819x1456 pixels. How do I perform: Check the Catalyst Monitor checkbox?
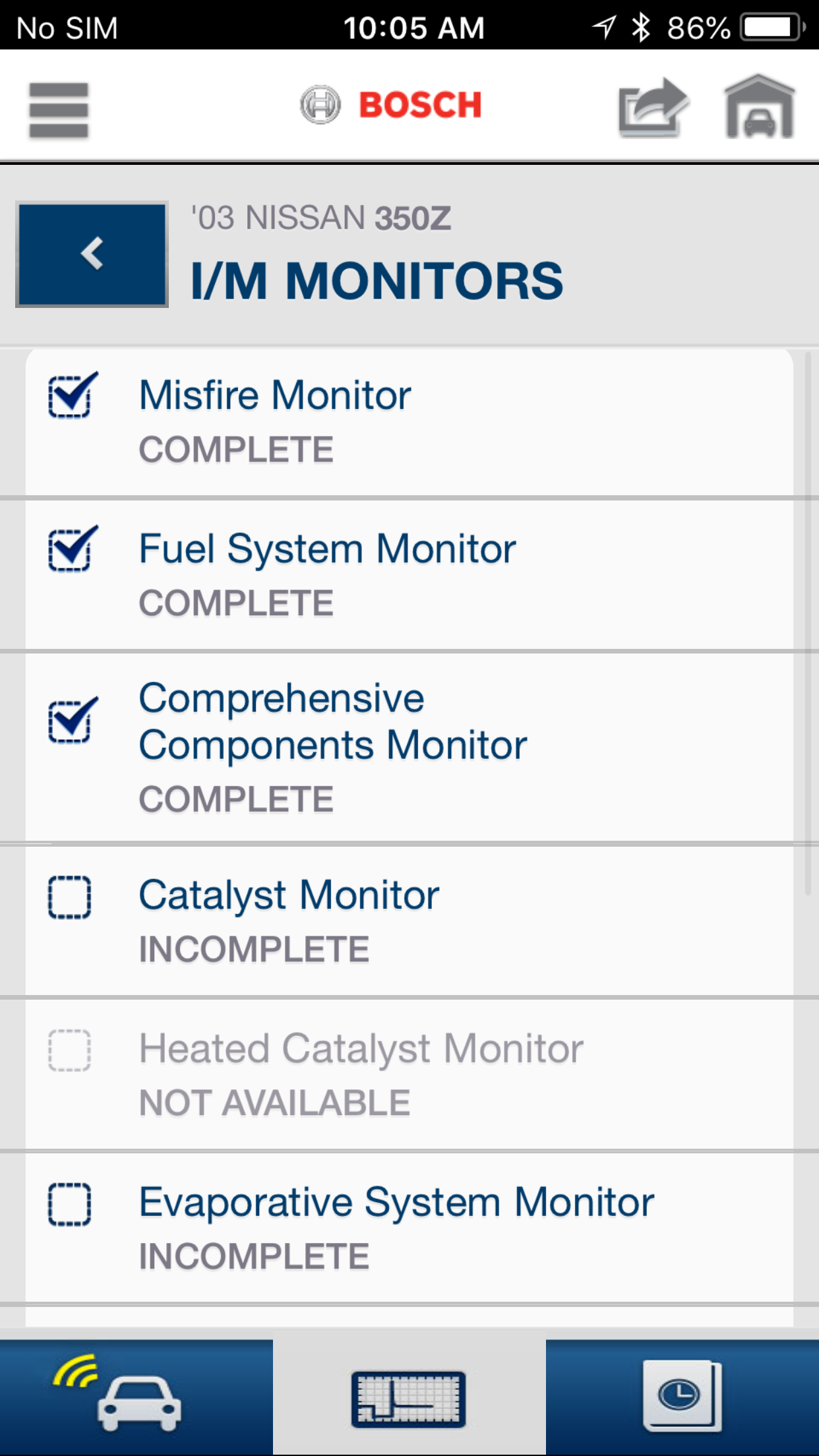tap(70, 897)
